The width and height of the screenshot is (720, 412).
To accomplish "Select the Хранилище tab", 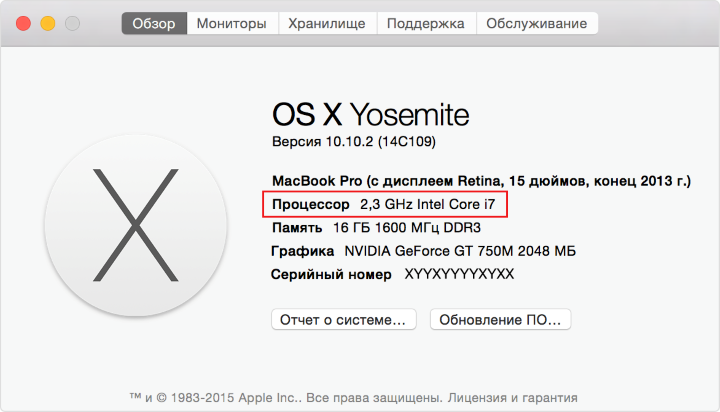I will click(327, 23).
